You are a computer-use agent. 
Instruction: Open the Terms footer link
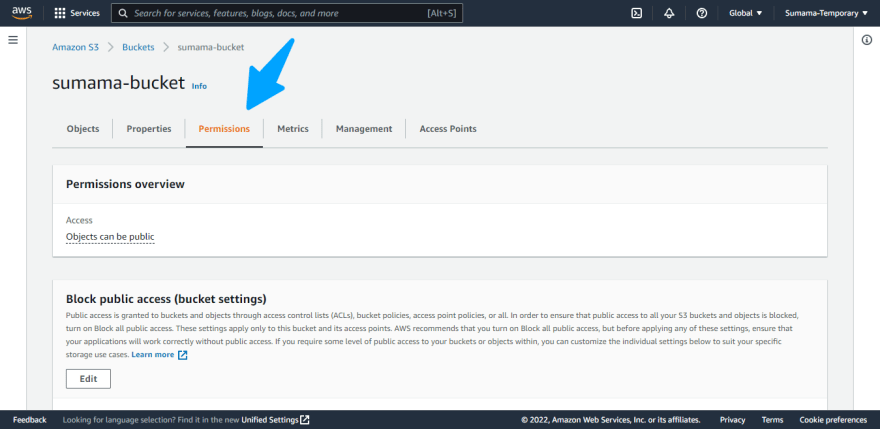772,419
